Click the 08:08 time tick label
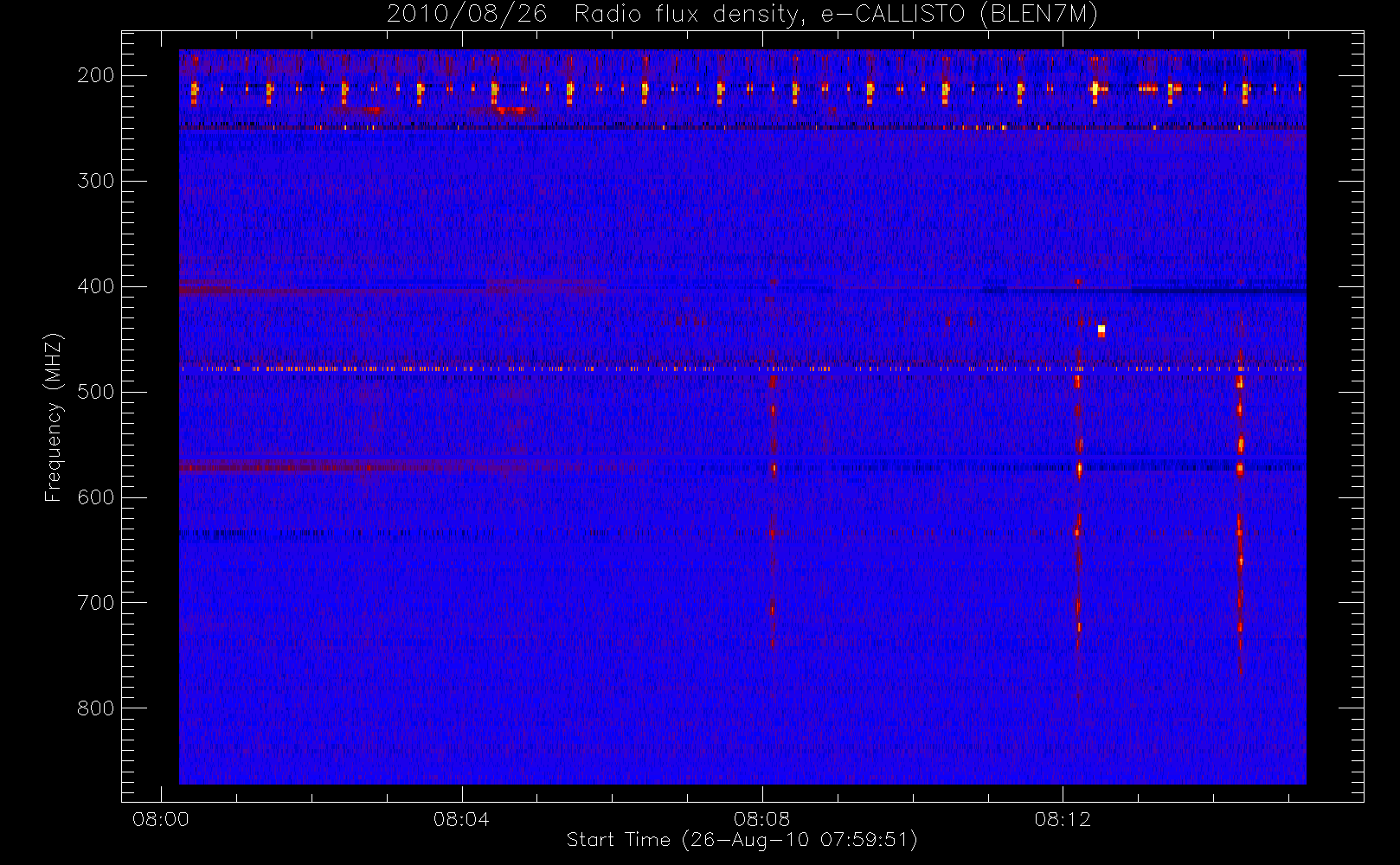 pyautogui.click(x=761, y=819)
